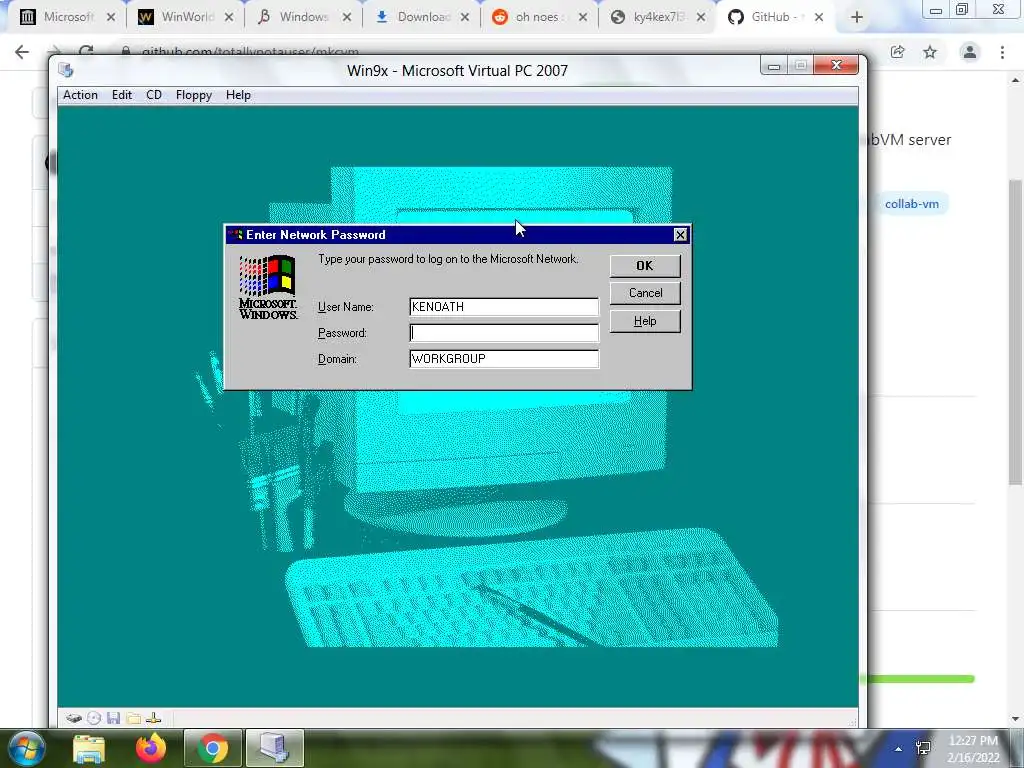The height and width of the screenshot is (768, 1024).
Task: Open a new Chrome tab
Action: coord(857,18)
